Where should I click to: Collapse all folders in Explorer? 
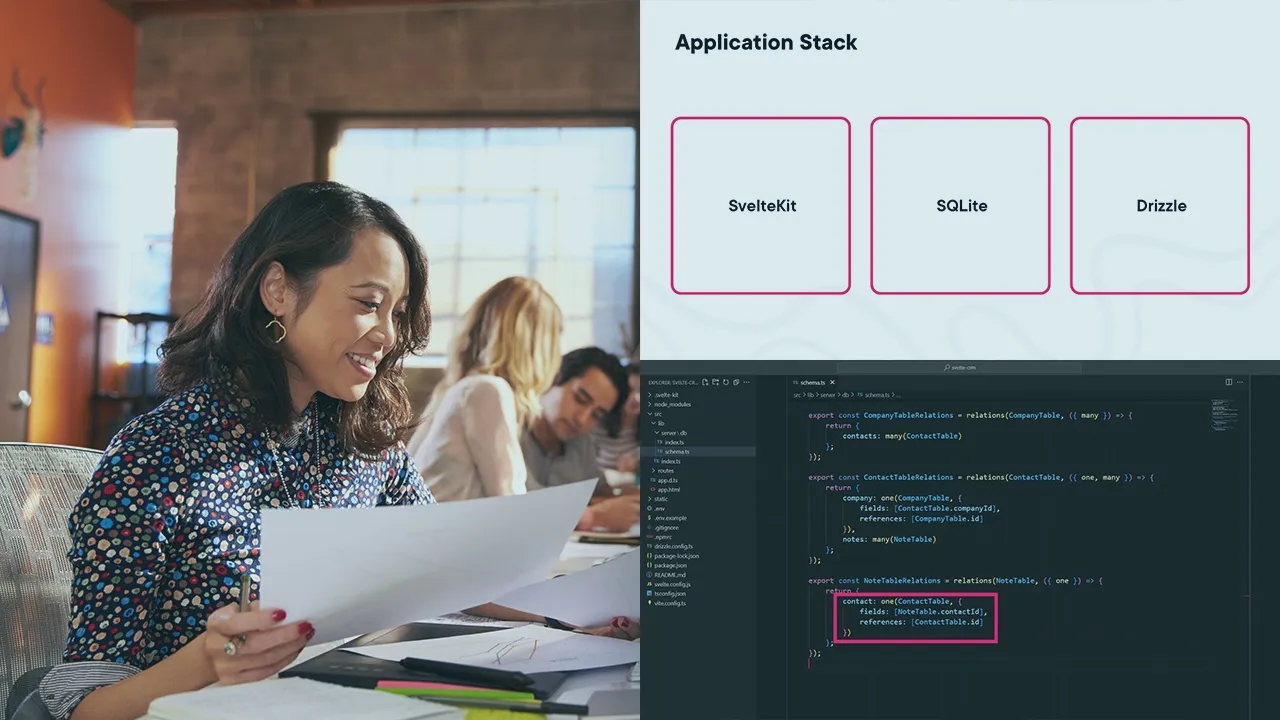tap(736, 382)
